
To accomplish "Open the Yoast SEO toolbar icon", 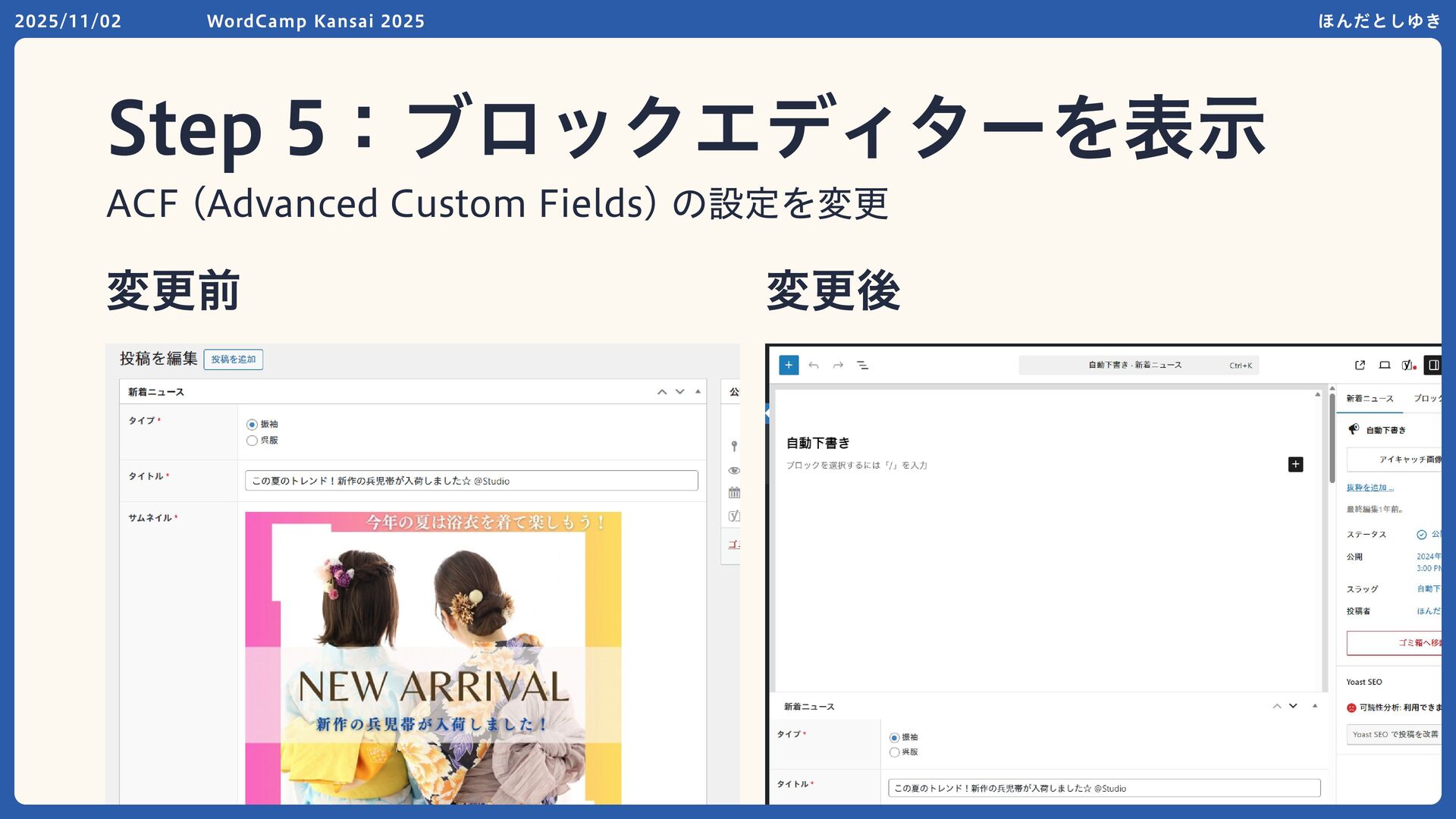I will [x=1408, y=366].
